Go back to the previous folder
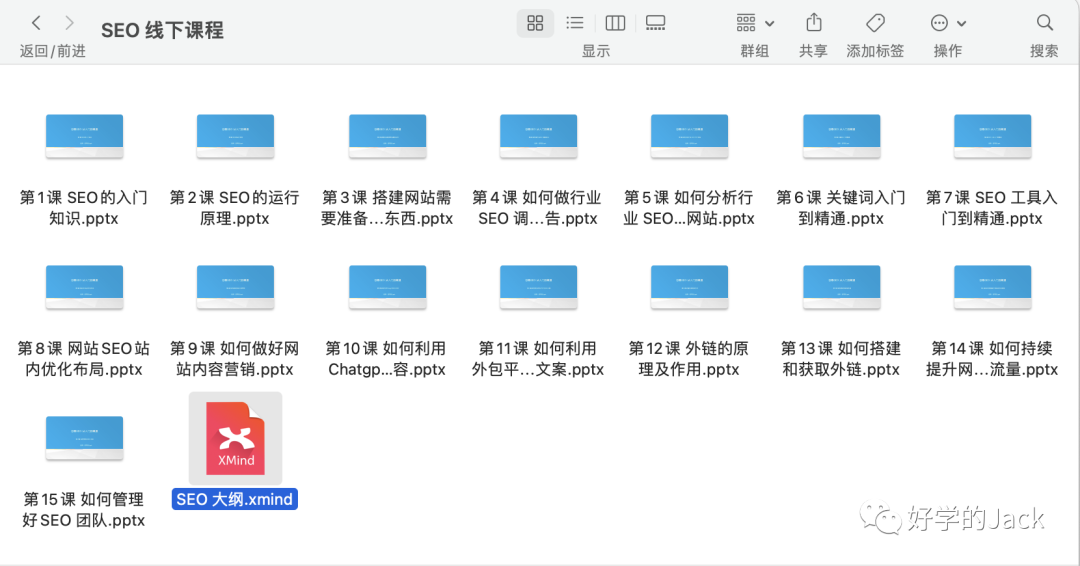Screen dimensions: 1080x566 37,23
